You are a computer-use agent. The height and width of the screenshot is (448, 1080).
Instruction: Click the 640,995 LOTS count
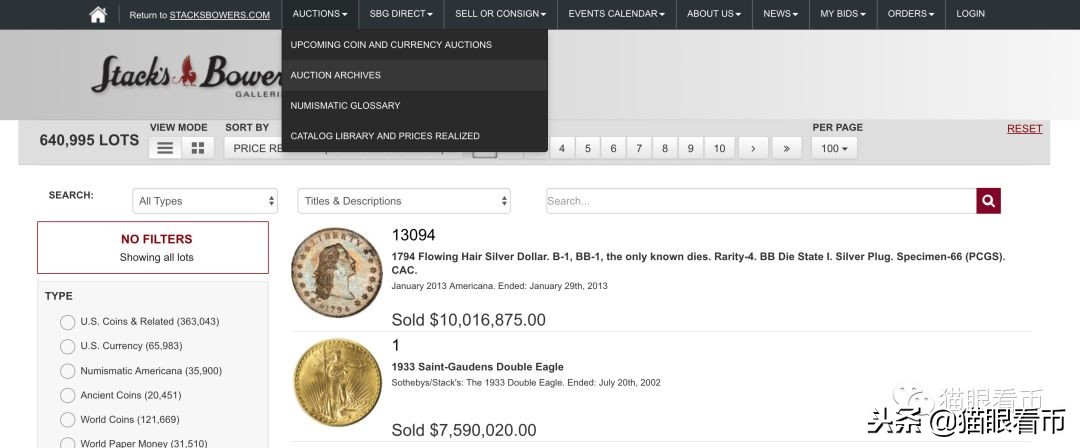point(89,140)
